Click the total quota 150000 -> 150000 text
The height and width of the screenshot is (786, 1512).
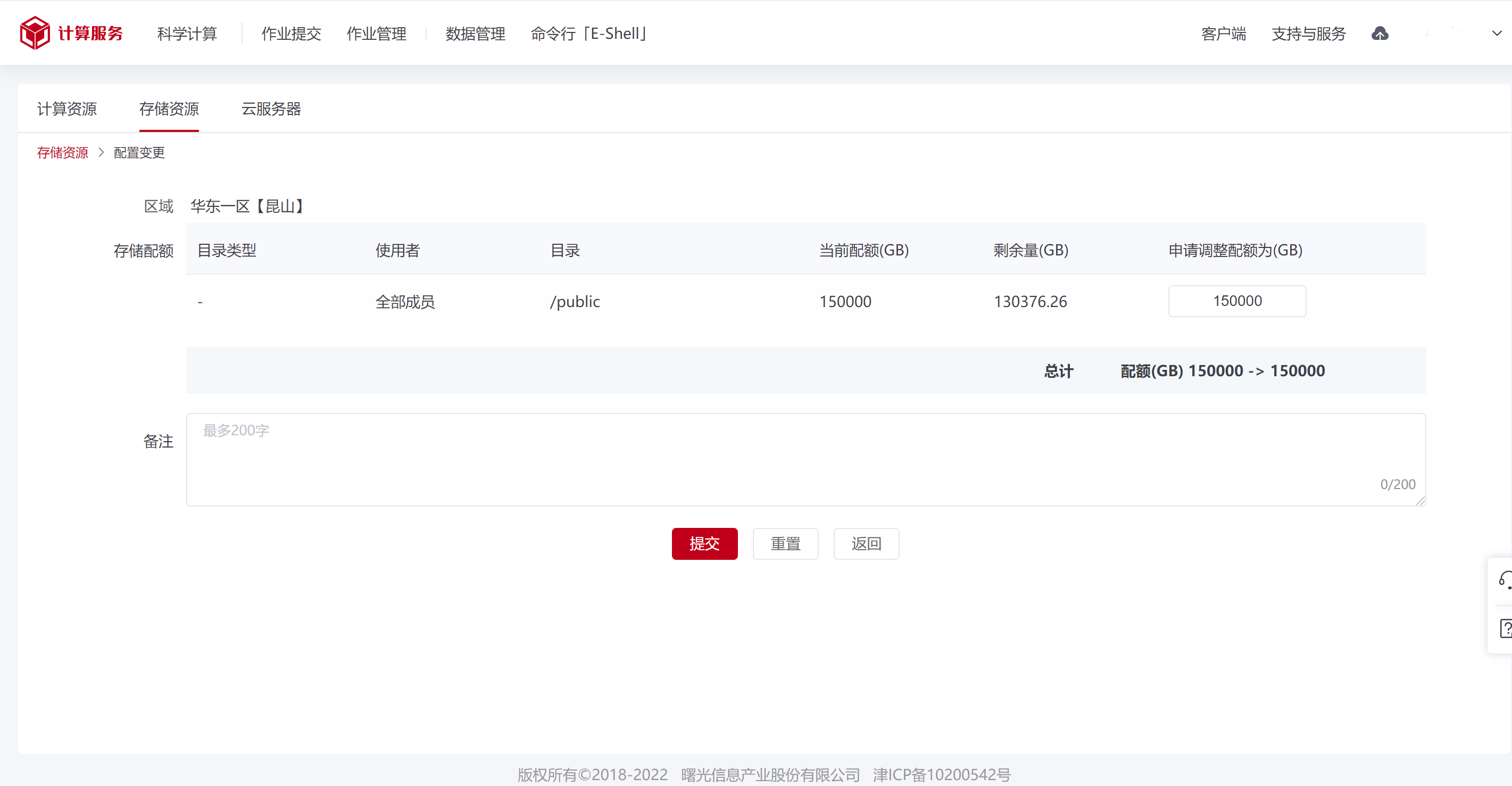click(1222, 371)
